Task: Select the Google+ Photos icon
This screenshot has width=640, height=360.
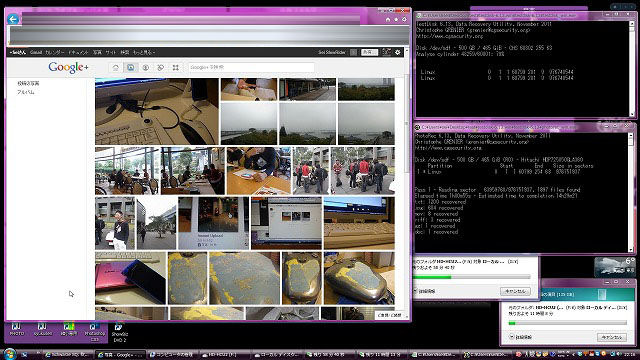Action: point(131,68)
